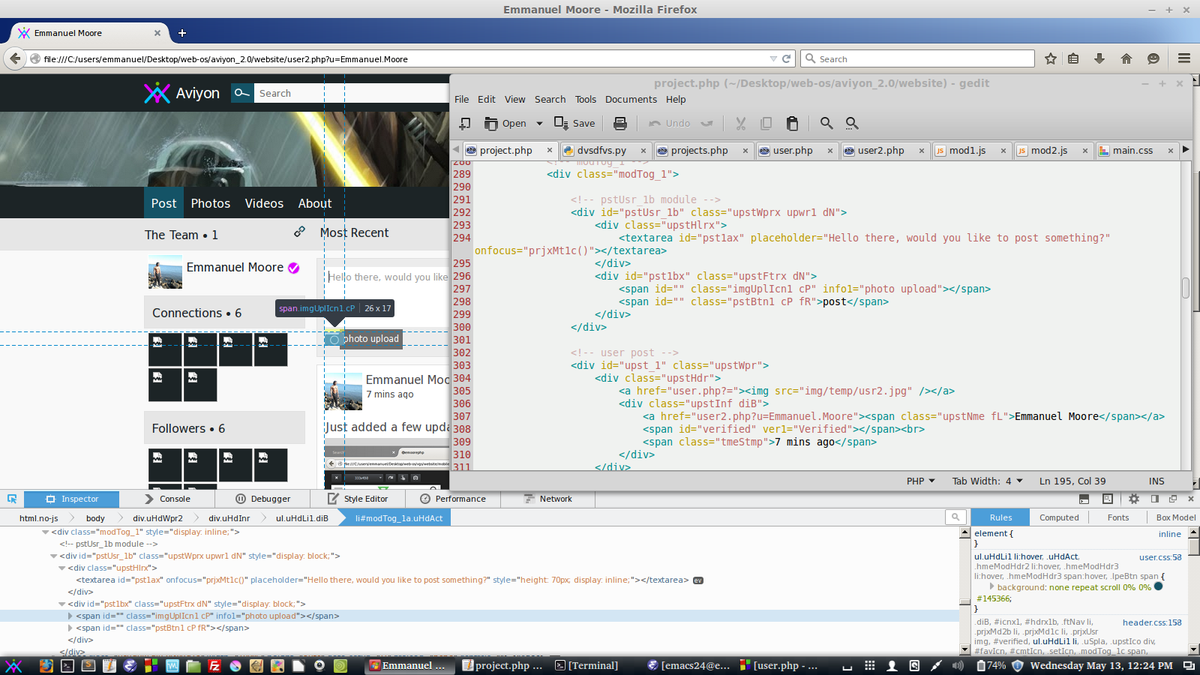Save the document in gedit

575,123
